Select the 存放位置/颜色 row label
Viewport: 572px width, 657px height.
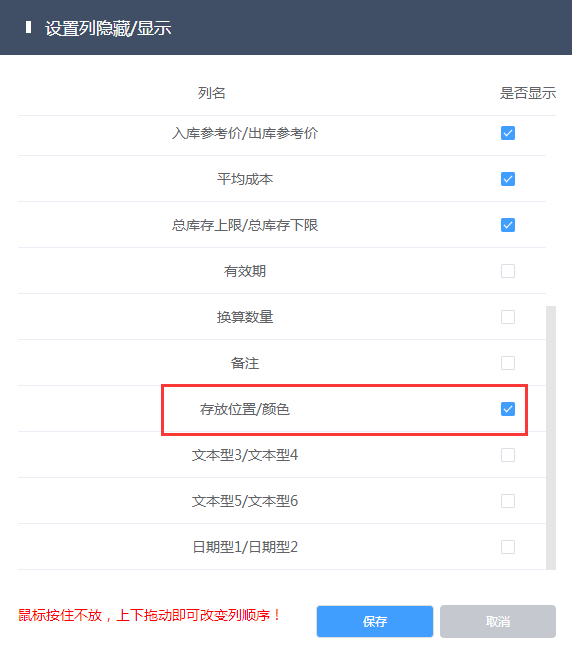tap(245, 409)
